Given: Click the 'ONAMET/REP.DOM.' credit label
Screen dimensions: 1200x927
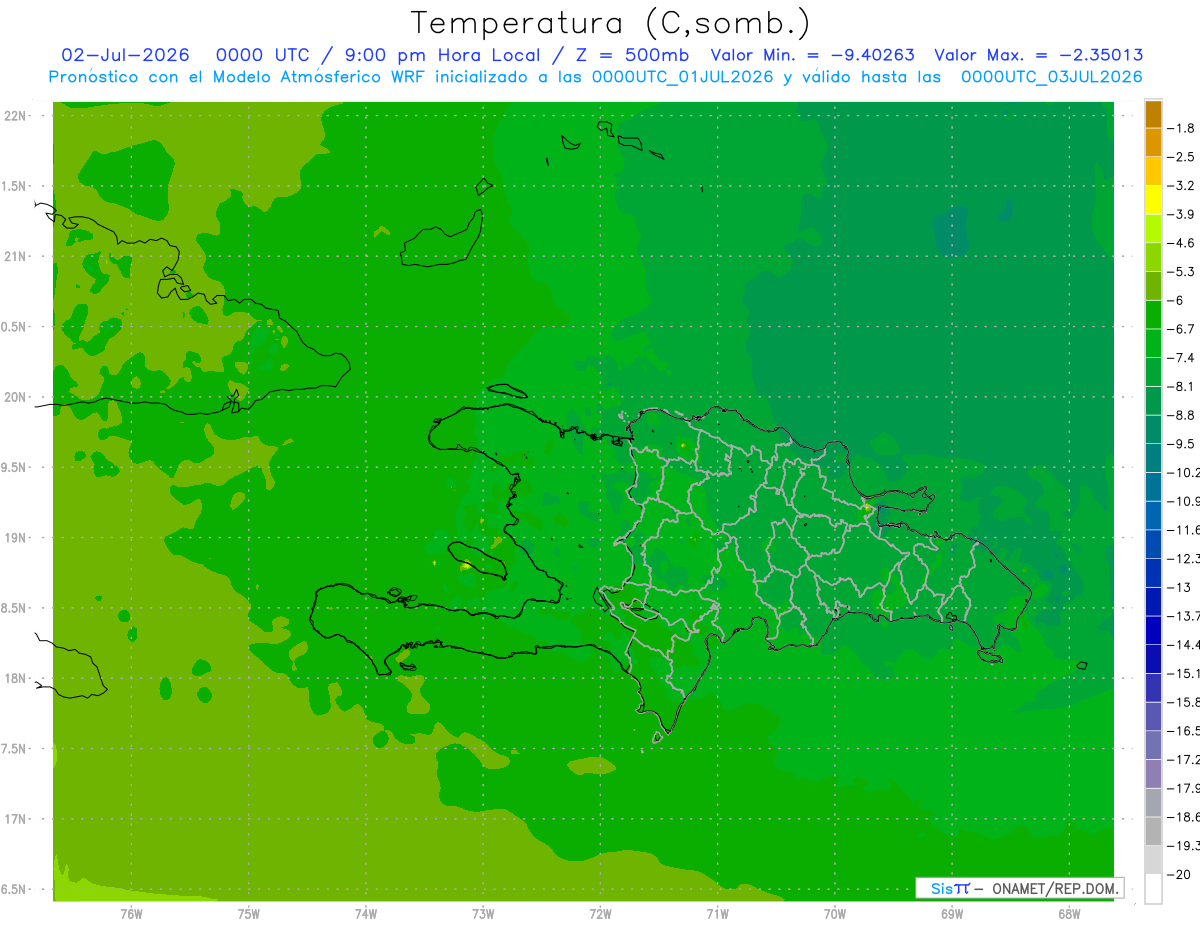Looking at the screenshot, I should pyautogui.click(x=1053, y=888).
